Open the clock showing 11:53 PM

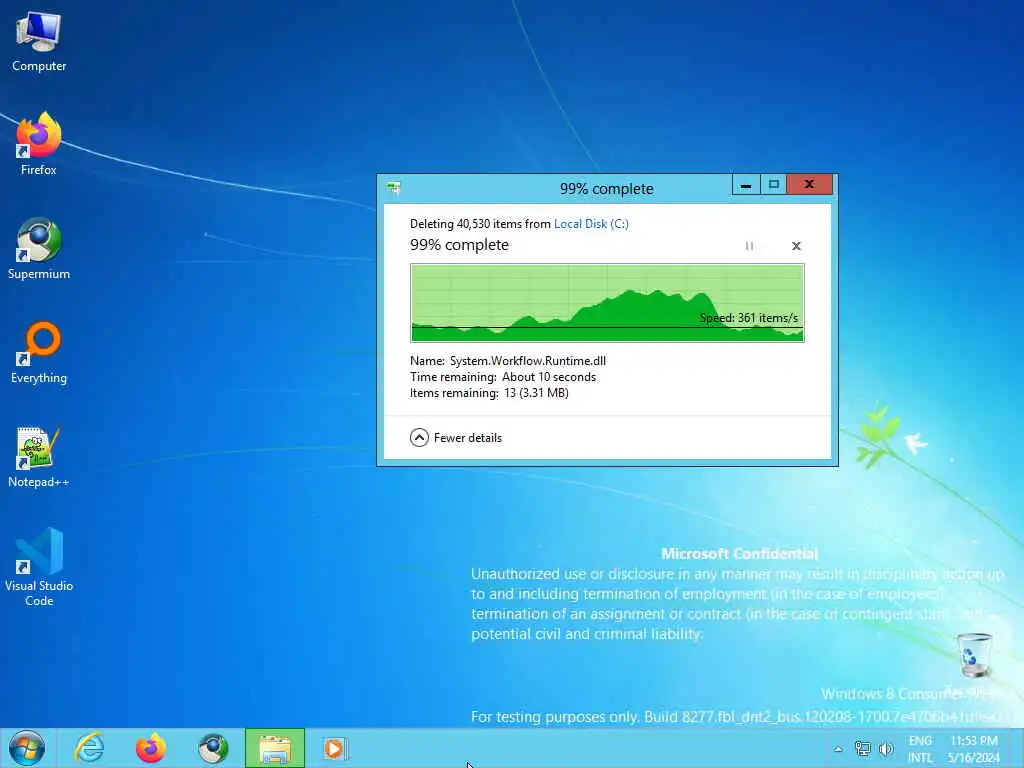pyautogui.click(x=974, y=749)
